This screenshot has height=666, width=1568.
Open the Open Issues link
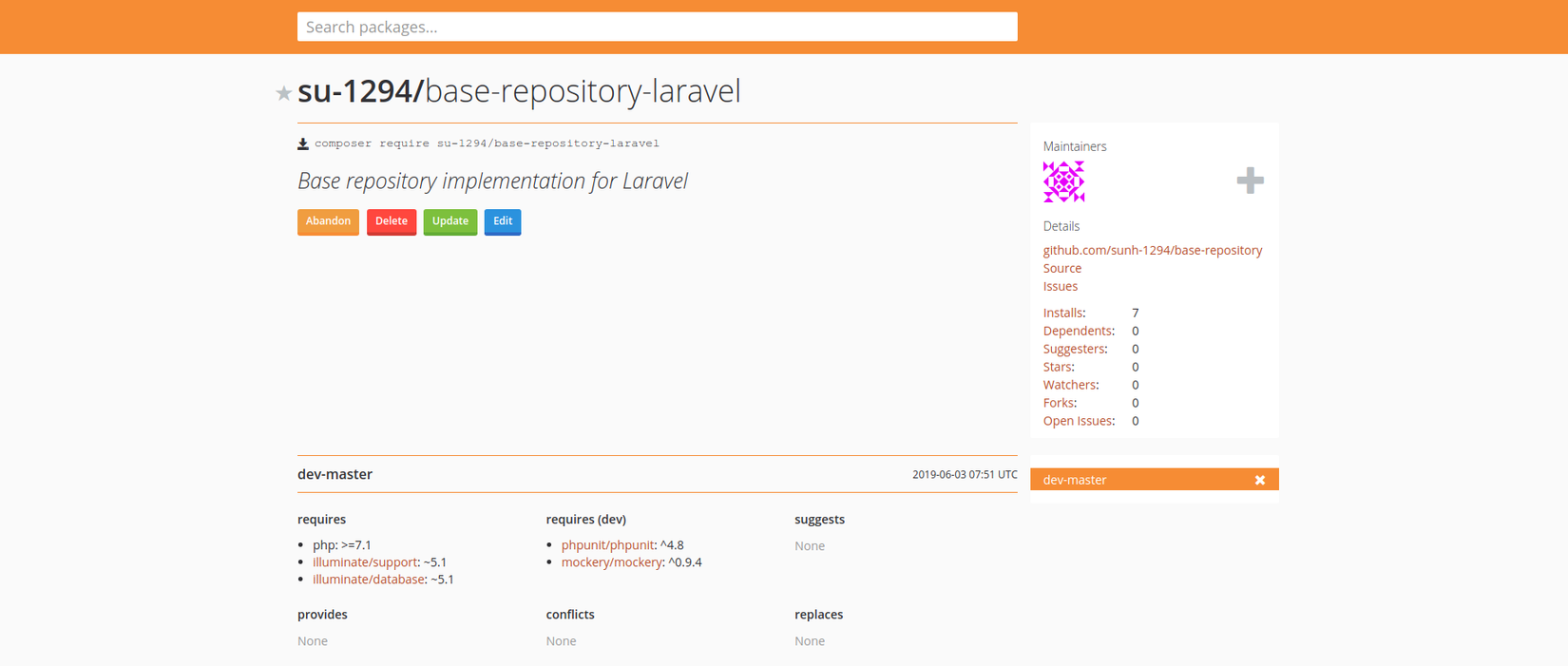[1078, 421]
